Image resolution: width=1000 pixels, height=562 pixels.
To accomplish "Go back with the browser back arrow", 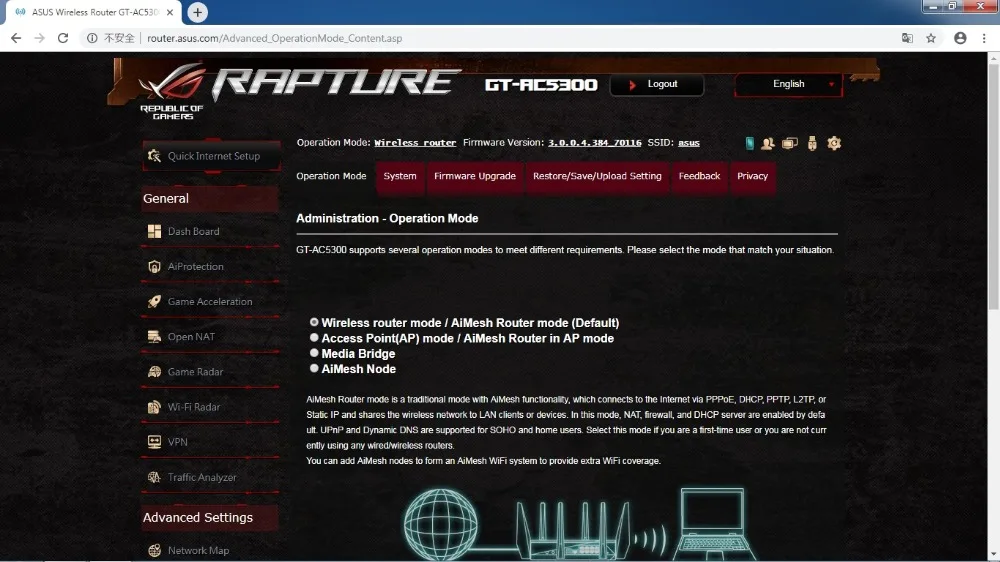I will tap(16, 38).
